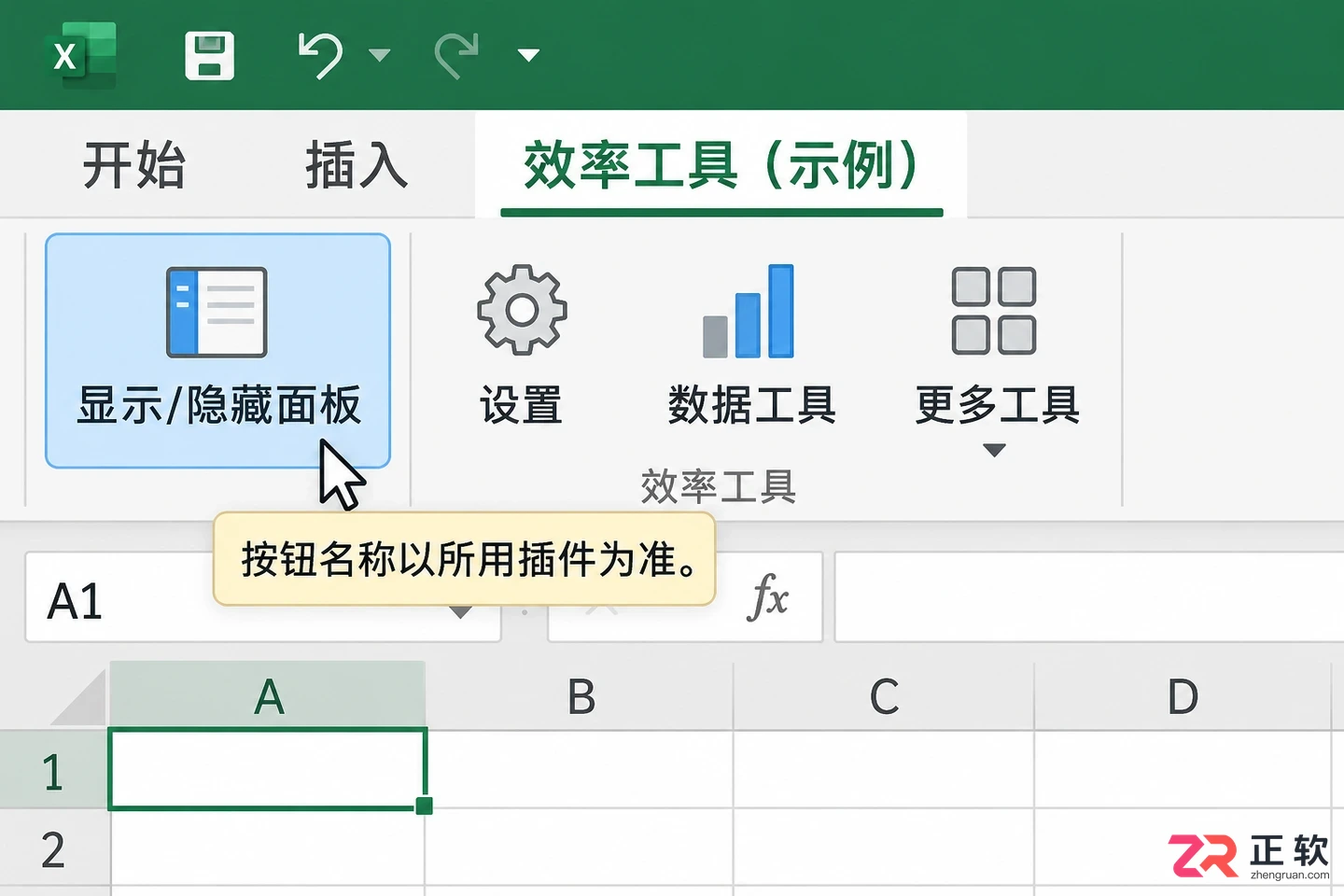1344x896 pixels.
Task: Click into the formula bar input
Action: pos(1089,597)
